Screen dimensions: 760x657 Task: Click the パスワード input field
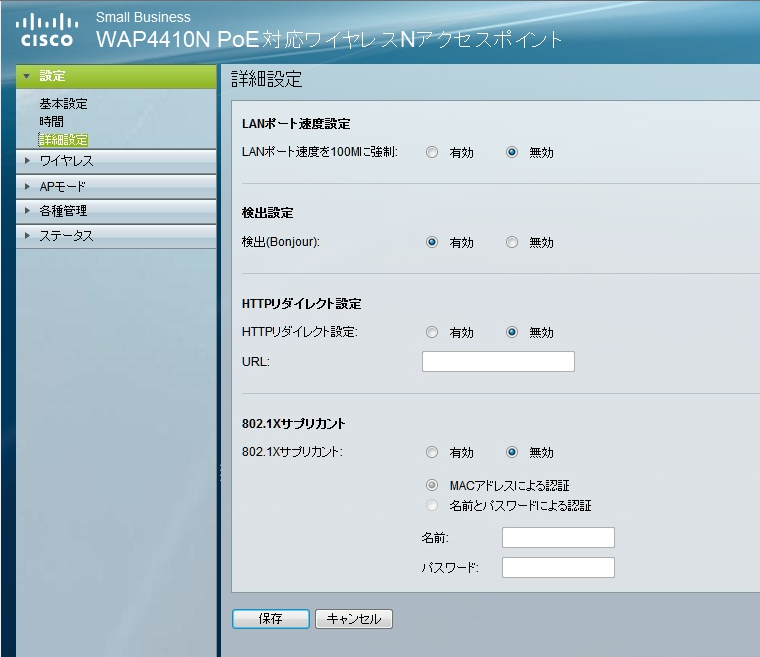click(x=558, y=567)
